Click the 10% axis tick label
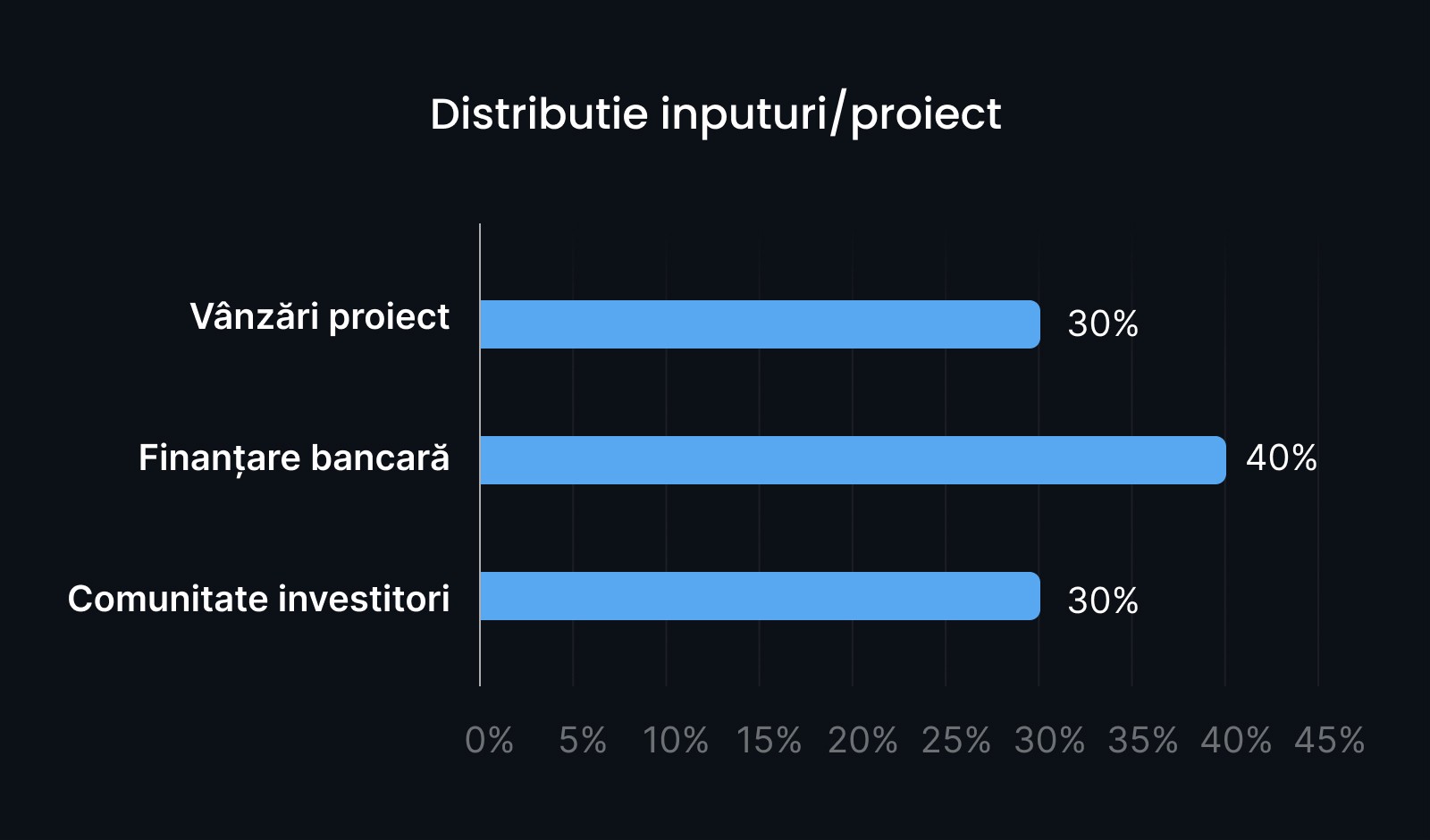Viewport: 1430px width, 840px height. coord(676,740)
